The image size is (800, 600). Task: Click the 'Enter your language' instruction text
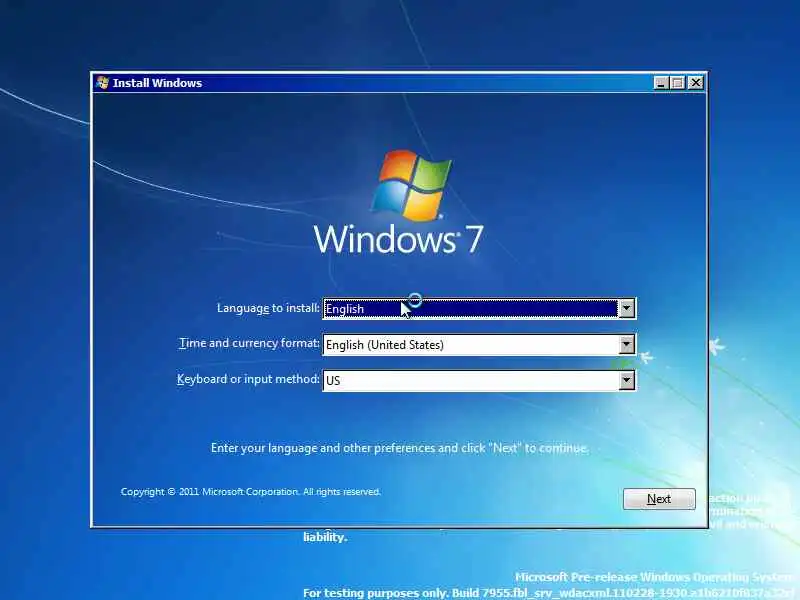(x=399, y=448)
